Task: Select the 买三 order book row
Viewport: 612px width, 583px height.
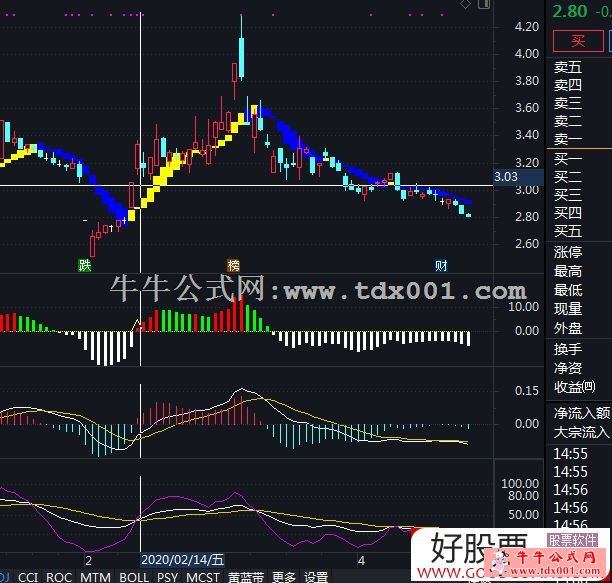Action: [568, 195]
